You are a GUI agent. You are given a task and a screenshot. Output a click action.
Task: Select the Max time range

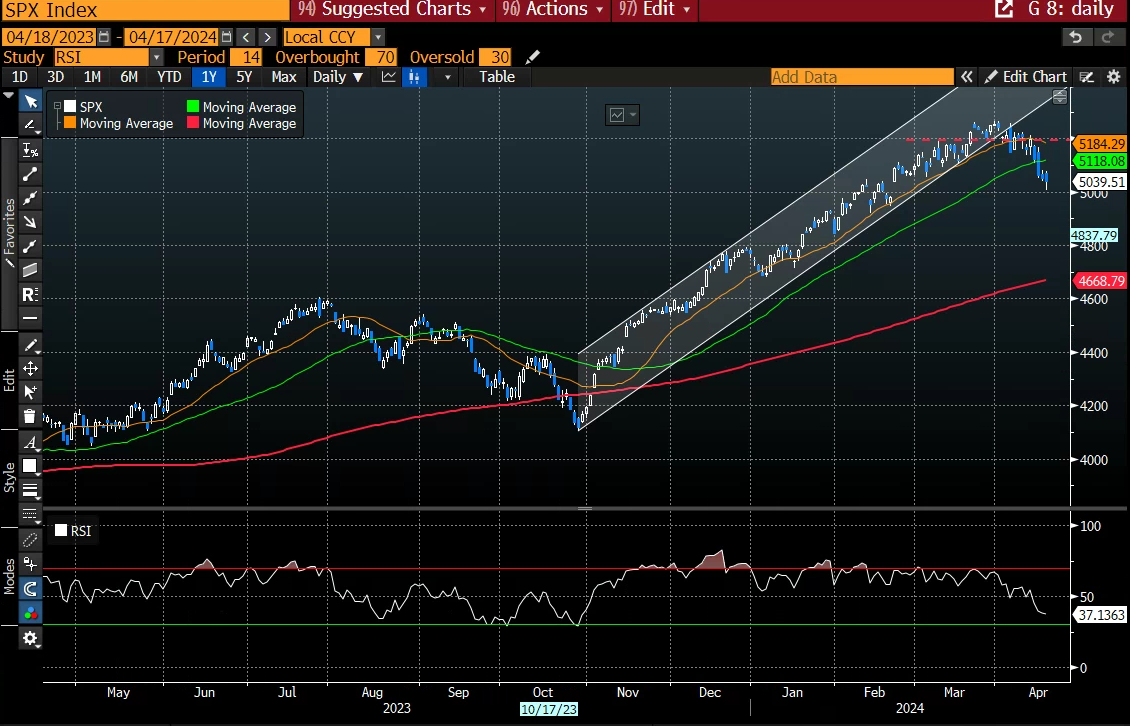284,76
